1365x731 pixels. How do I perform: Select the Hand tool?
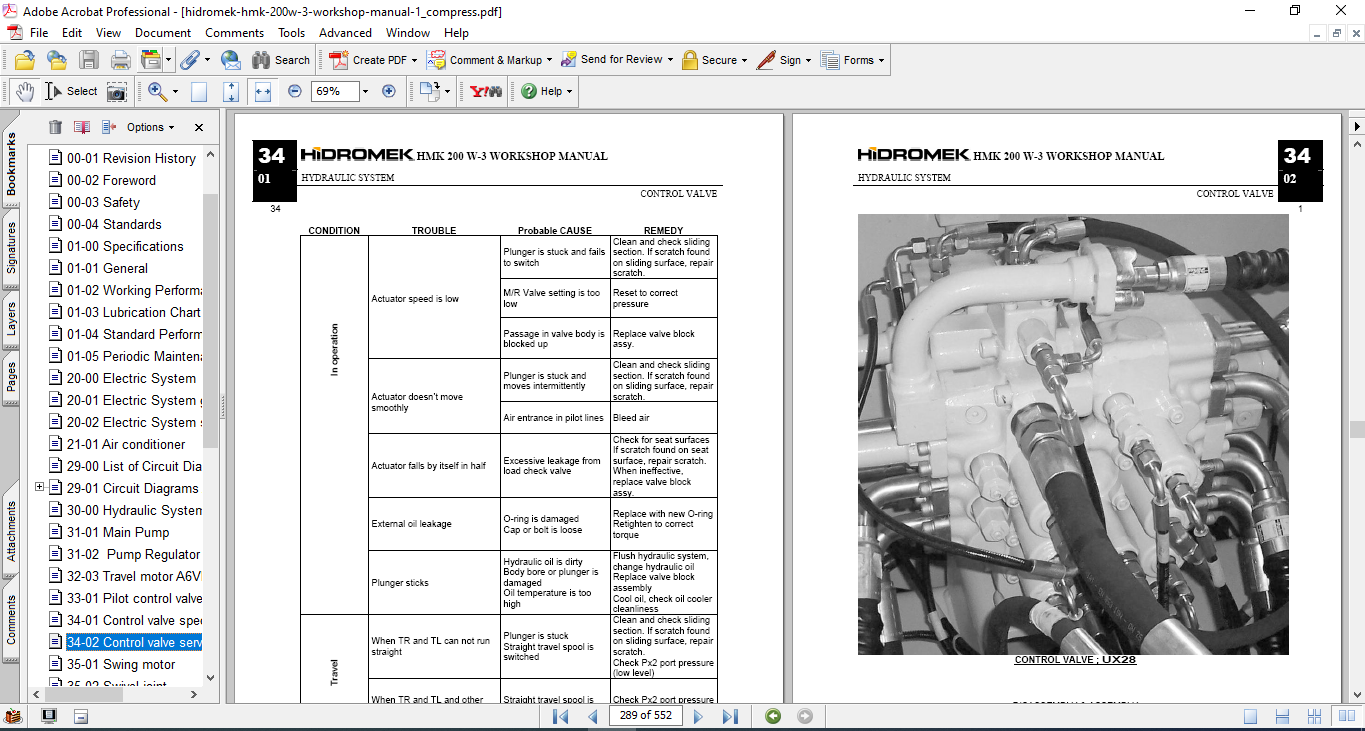click(24, 91)
